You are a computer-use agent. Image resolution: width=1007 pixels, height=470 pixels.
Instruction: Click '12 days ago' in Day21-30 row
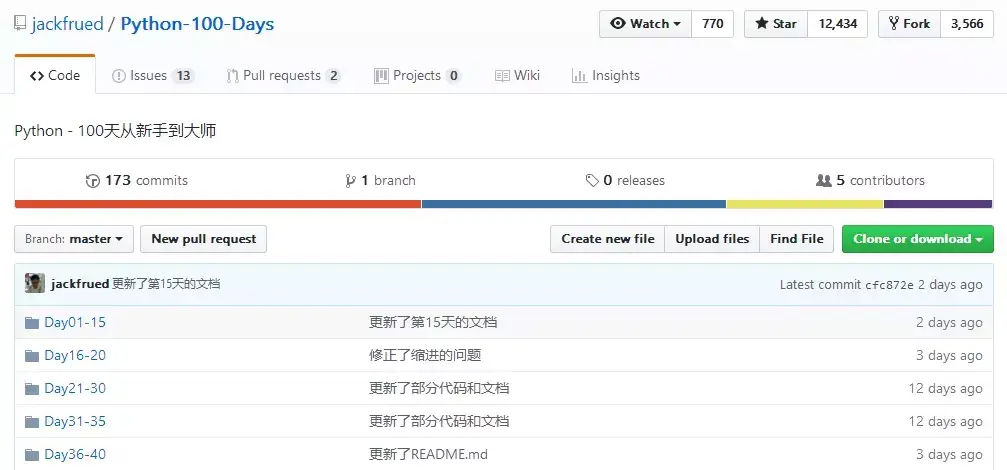coord(945,388)
